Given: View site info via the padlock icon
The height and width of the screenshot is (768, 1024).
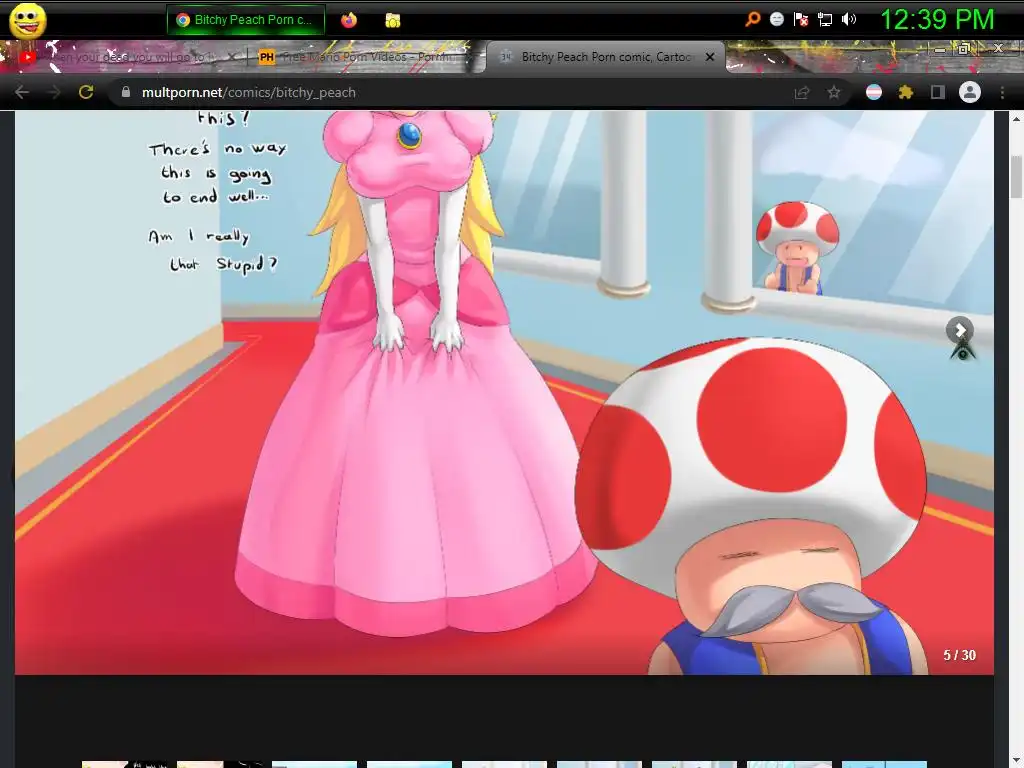Looking at the screenshot, I should coord(126,92).
